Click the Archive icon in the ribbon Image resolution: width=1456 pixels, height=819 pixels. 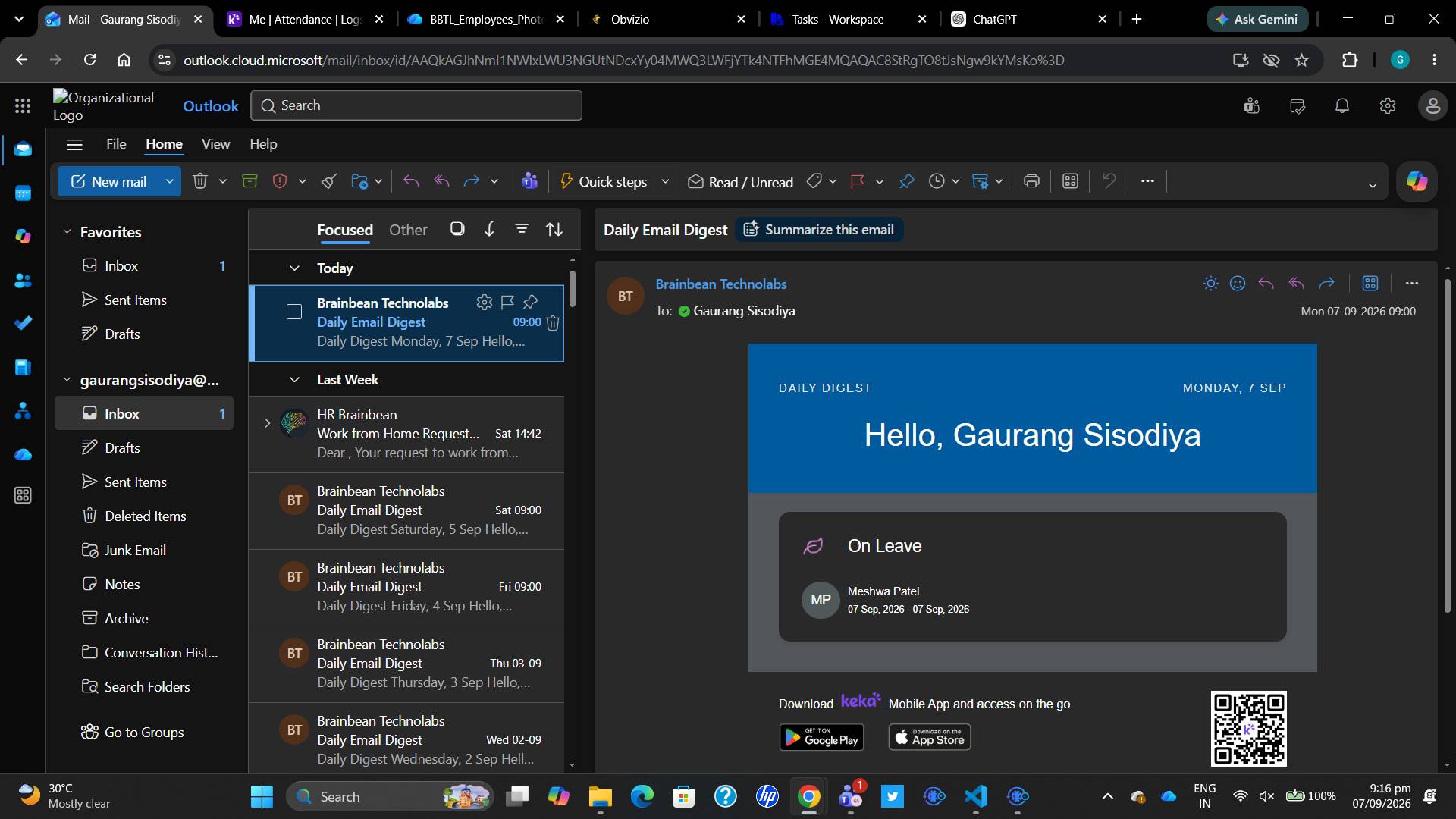coord(249,181)
